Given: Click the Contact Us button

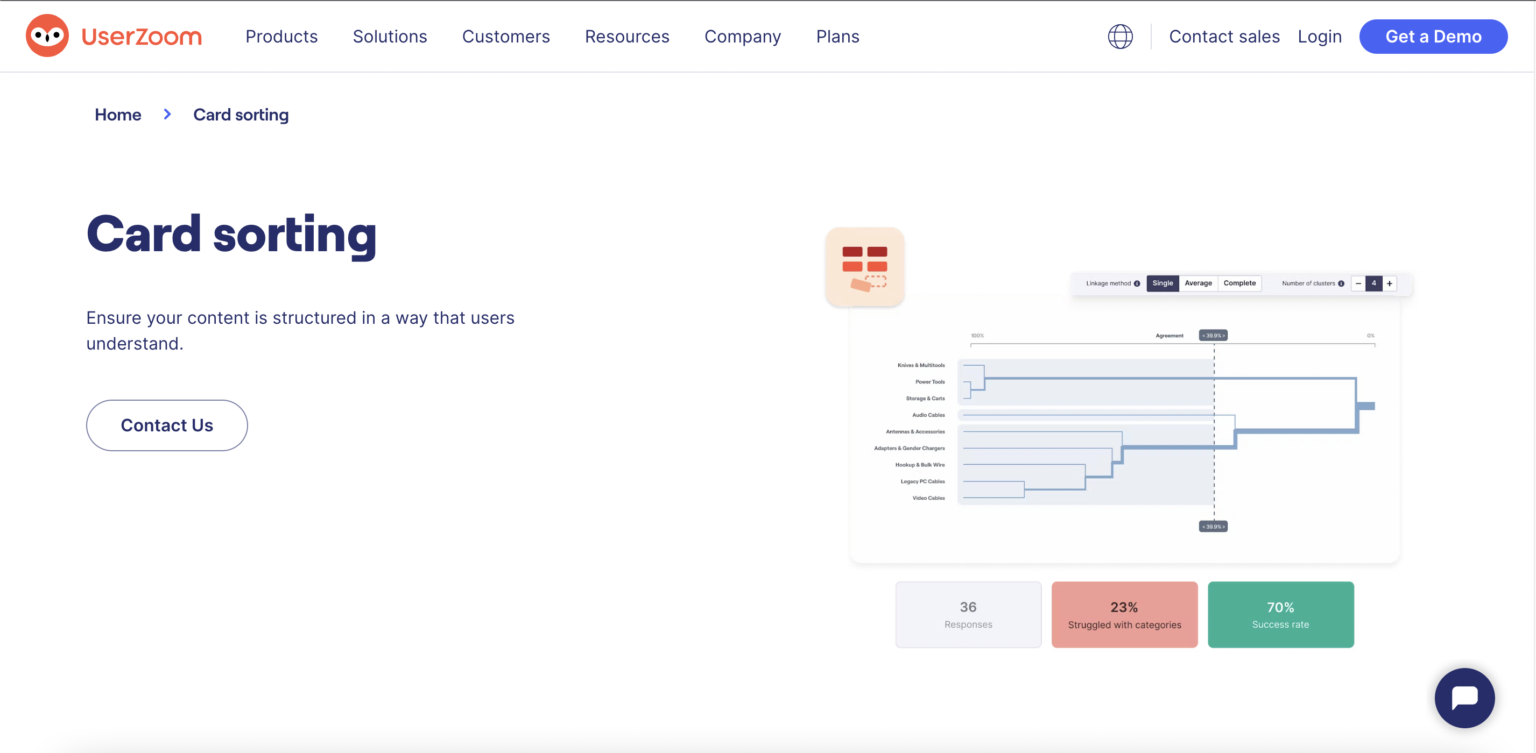Looking at the screenshot, I should click(x=166, y=425).
